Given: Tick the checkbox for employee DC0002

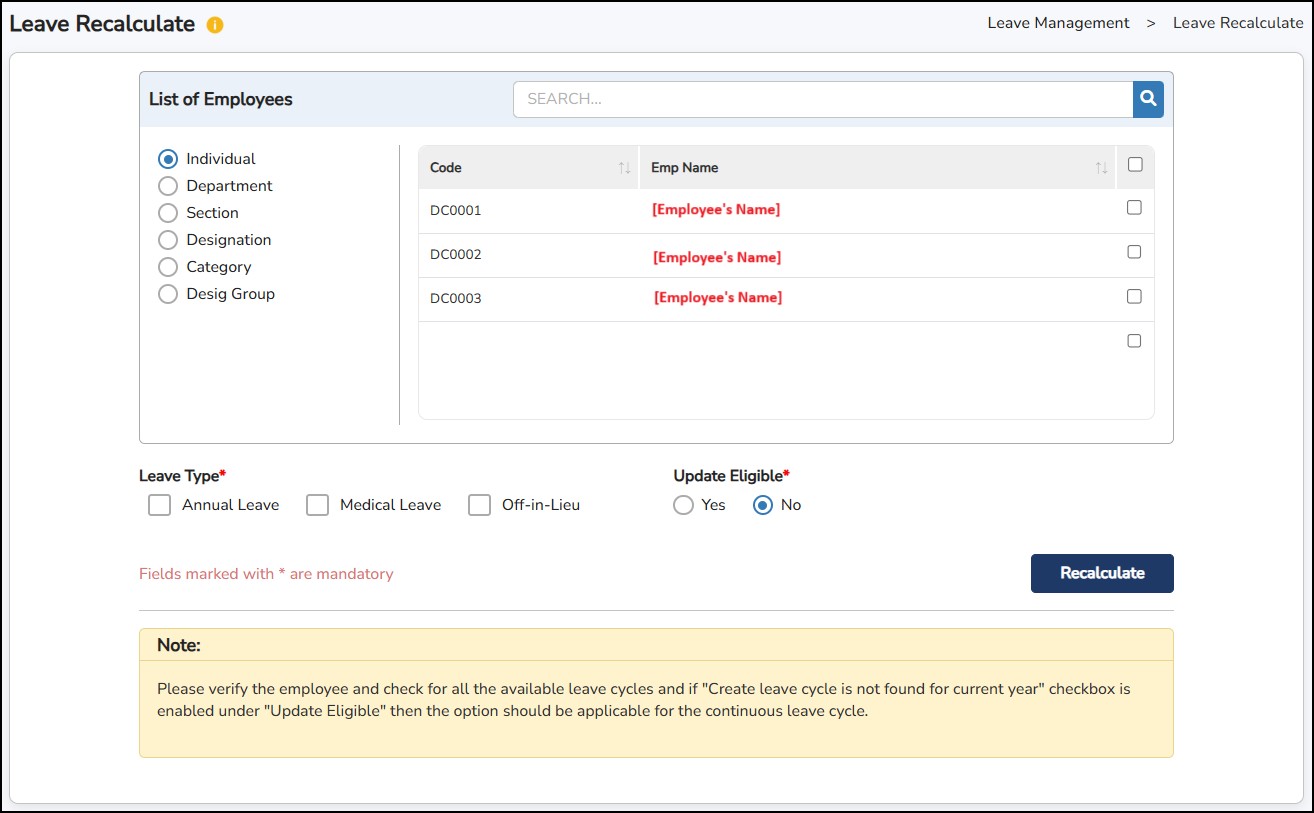Looking at the screenshot, I should [x=1134, y=252].
